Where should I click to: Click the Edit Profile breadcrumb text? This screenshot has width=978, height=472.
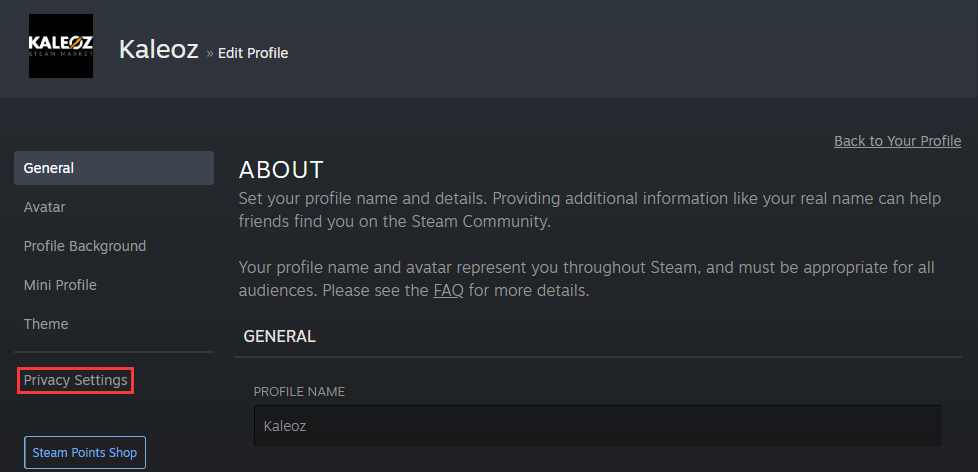(x=253, y=53)
